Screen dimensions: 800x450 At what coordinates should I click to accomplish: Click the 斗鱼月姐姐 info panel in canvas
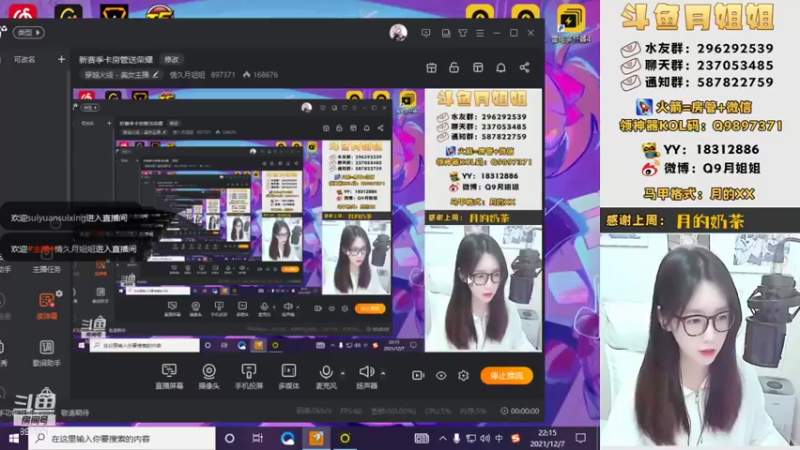[x=483, y=149]
